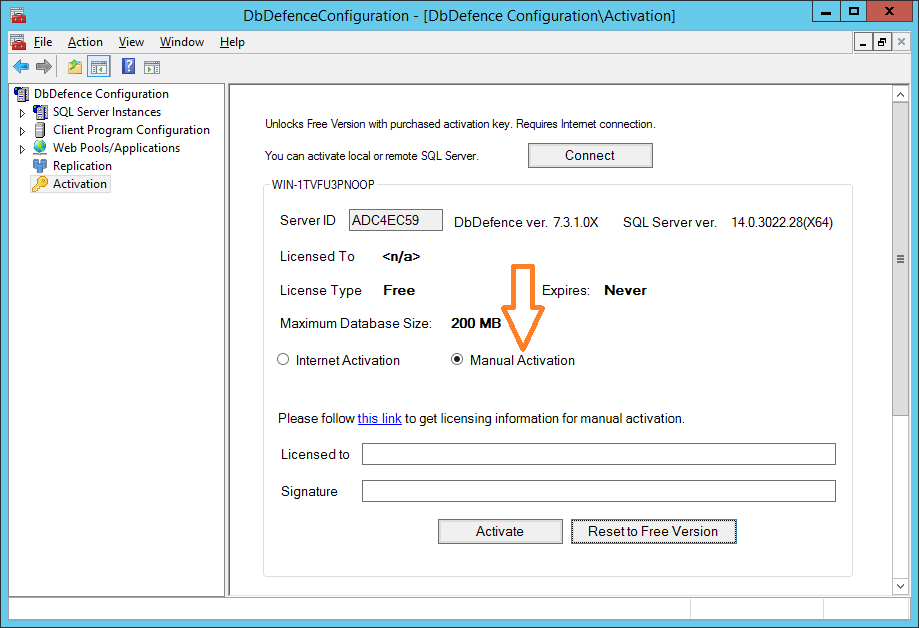Select Internet Activation radio button
This screenshot has height=628, width=919.
(x=283, y=360)
